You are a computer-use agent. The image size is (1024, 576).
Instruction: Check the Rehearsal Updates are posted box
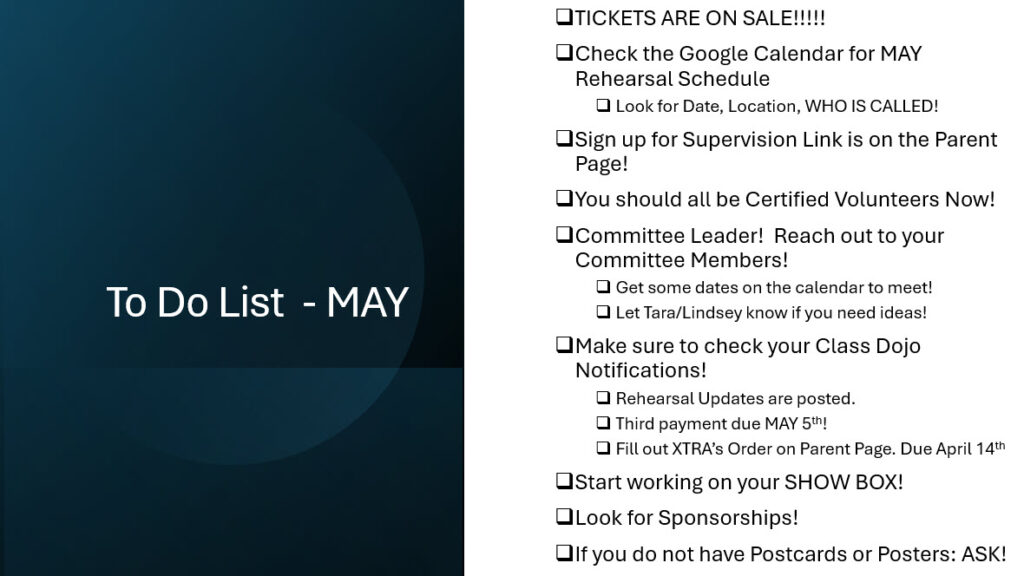click(x=603, y=398)
